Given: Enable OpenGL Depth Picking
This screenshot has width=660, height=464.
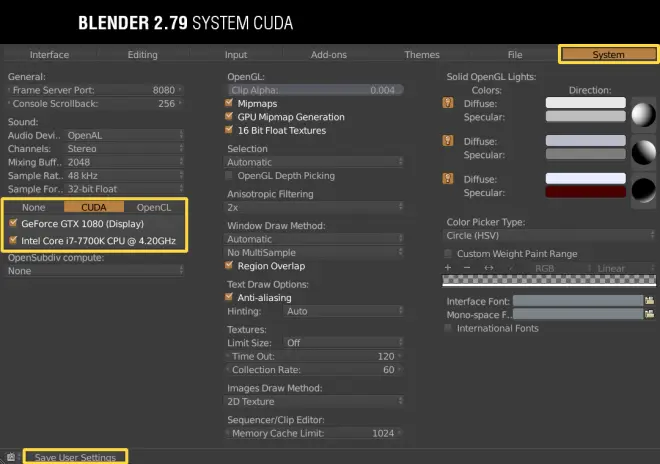Looking at the screenshot, I should (x=229, y=176).
